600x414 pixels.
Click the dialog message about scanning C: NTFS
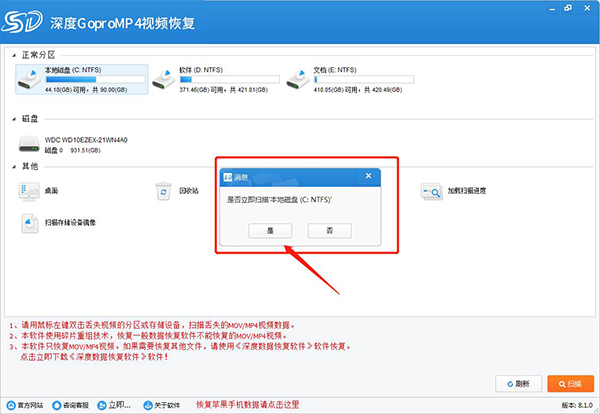click(279, 200)
